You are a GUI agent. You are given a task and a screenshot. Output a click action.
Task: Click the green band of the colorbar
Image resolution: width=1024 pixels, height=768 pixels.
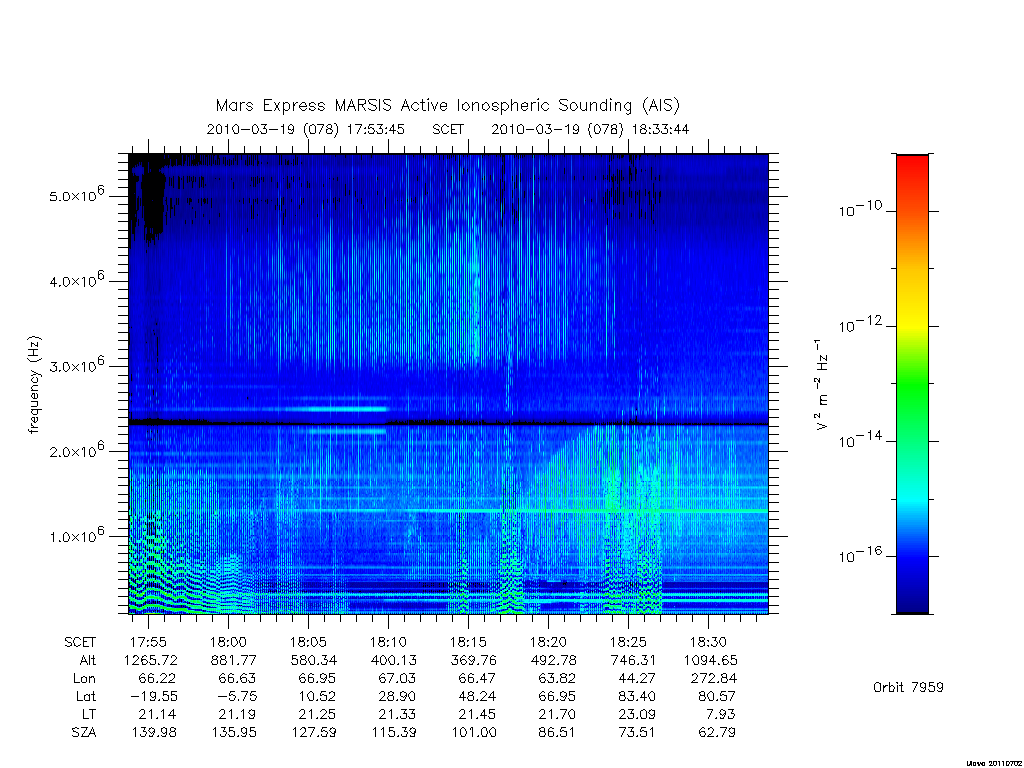tap(912, 385)
